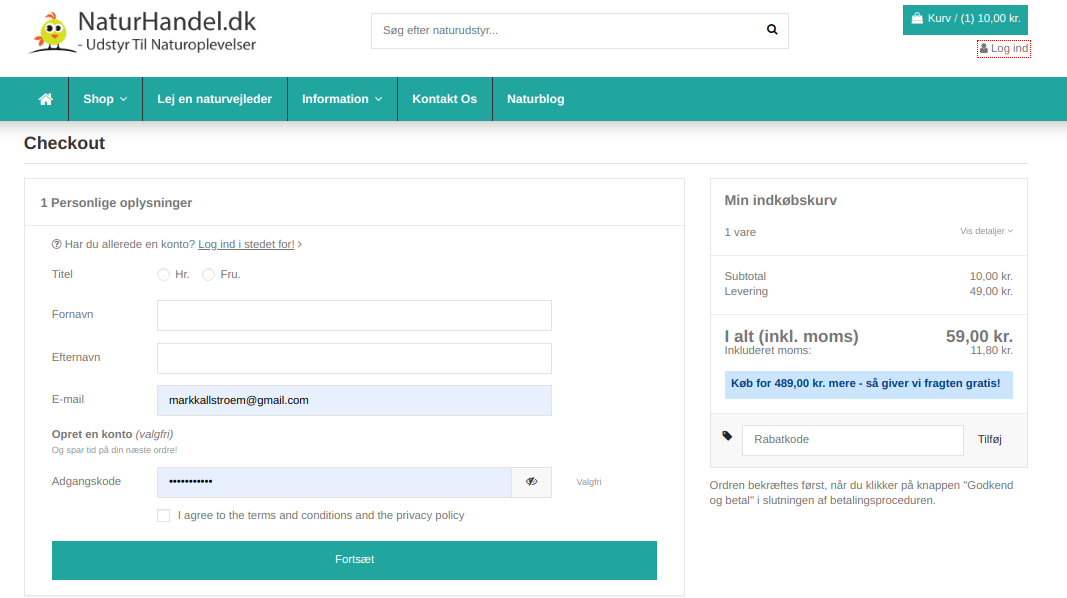Click the free shipping notice banner
This screenshot has width=1067, height=598.
[x=868, y=384]
